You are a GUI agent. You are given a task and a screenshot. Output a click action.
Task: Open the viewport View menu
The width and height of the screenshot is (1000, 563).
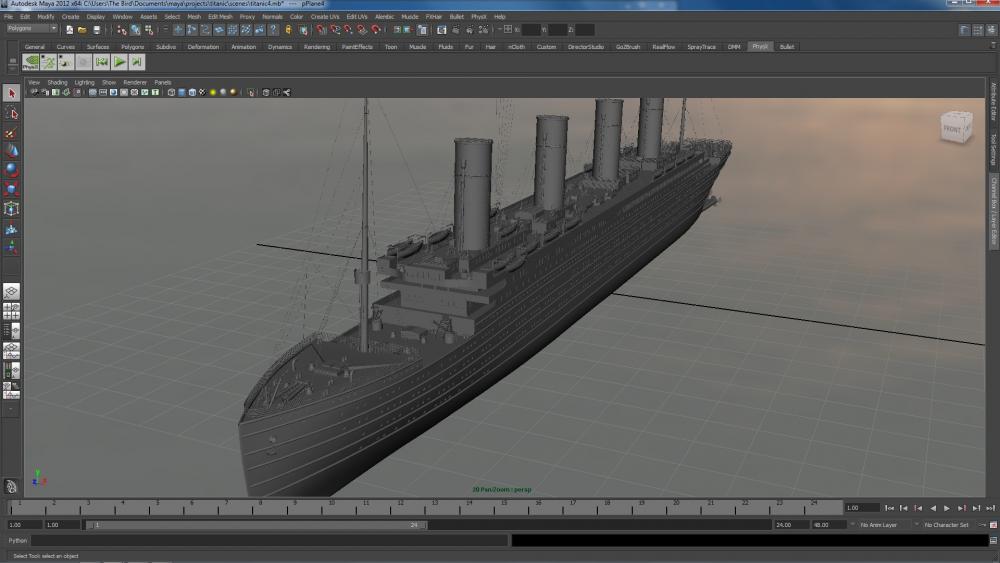click(x=34, y=82)
